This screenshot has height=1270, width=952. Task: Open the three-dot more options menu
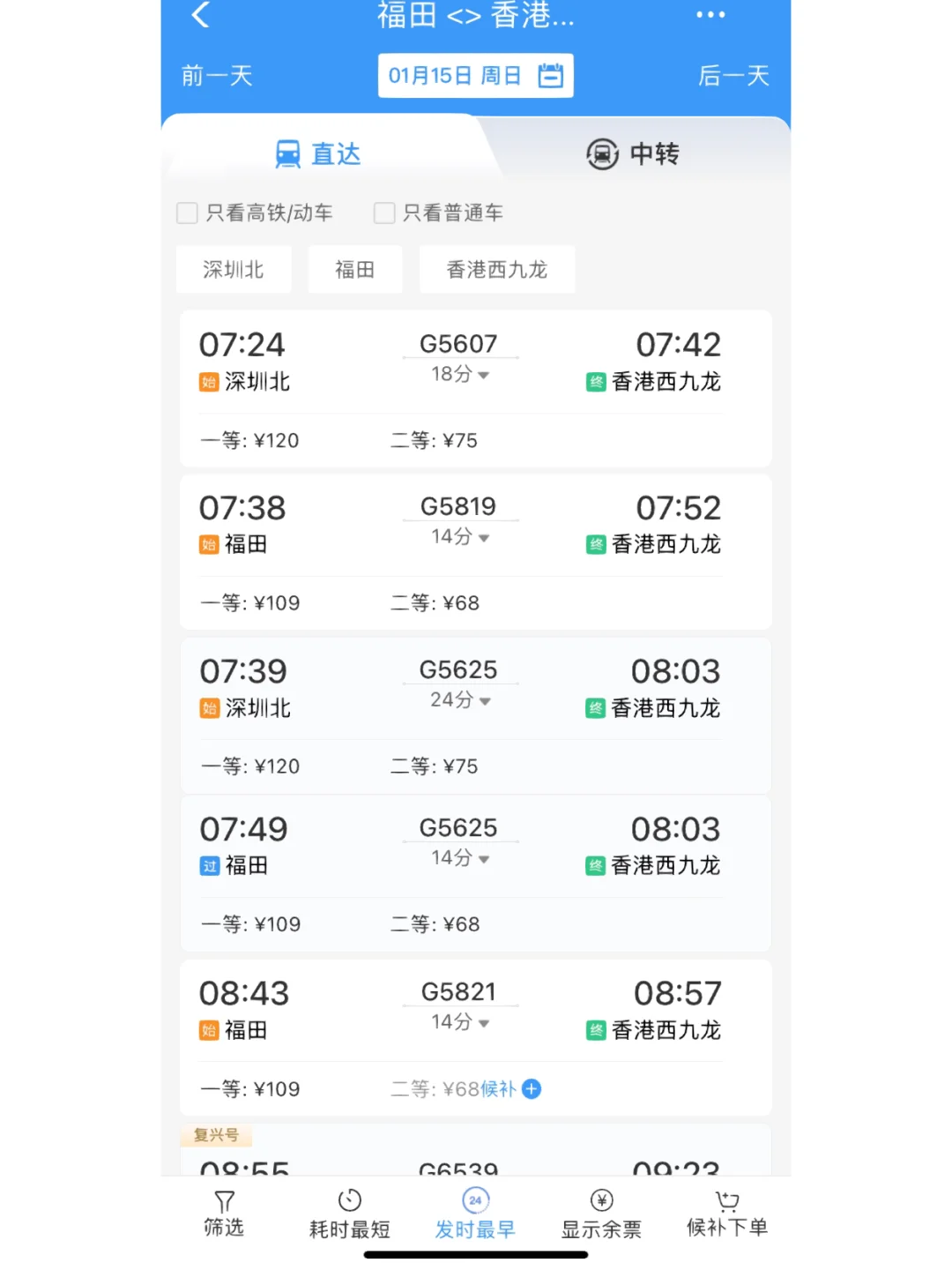tap(710, 14)
